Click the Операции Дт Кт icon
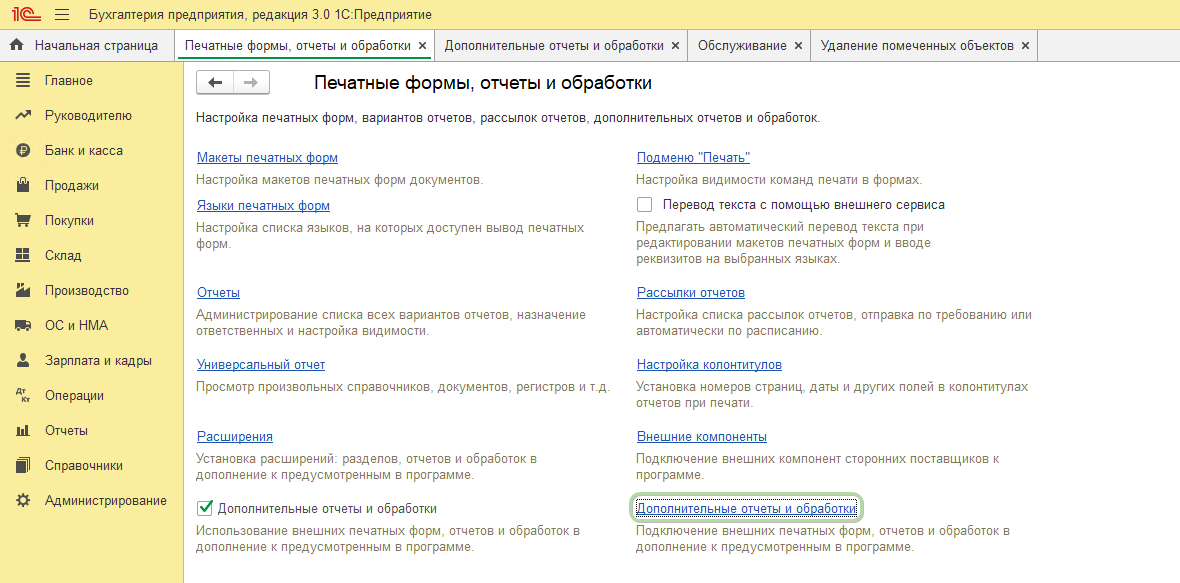 tap(23, 396)
